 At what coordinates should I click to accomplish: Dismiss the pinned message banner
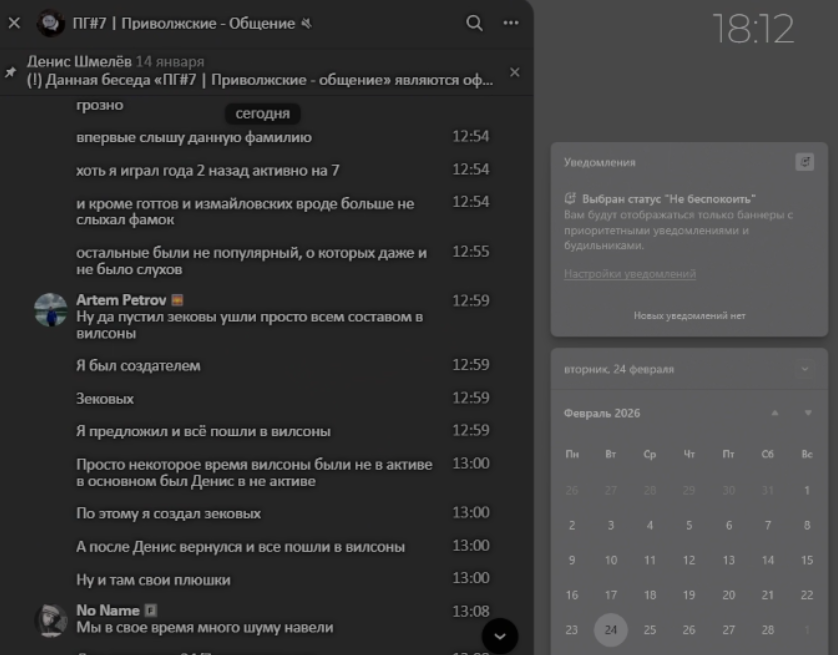[515, 72]
